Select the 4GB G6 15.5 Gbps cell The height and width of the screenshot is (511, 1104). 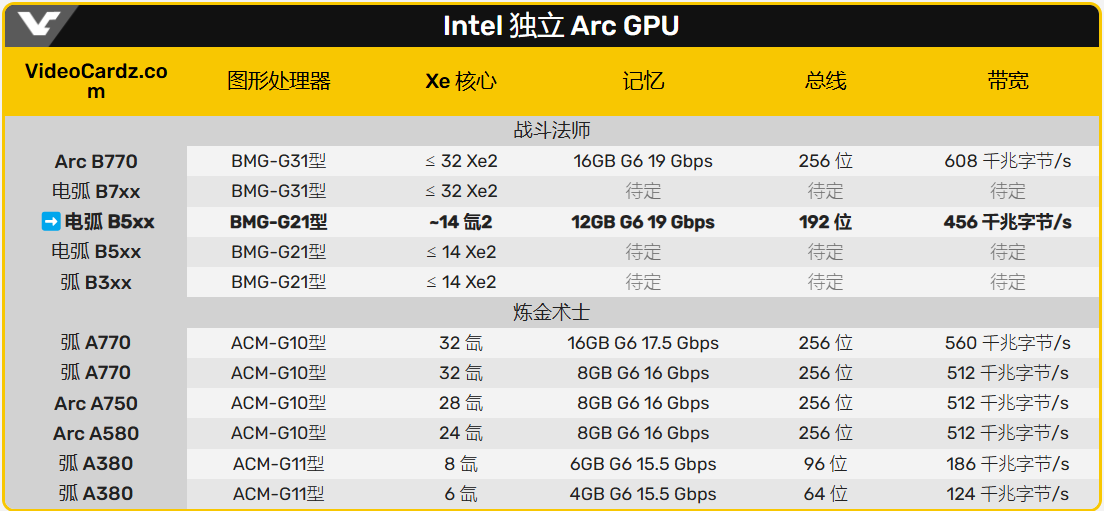[x=643, y=494]
